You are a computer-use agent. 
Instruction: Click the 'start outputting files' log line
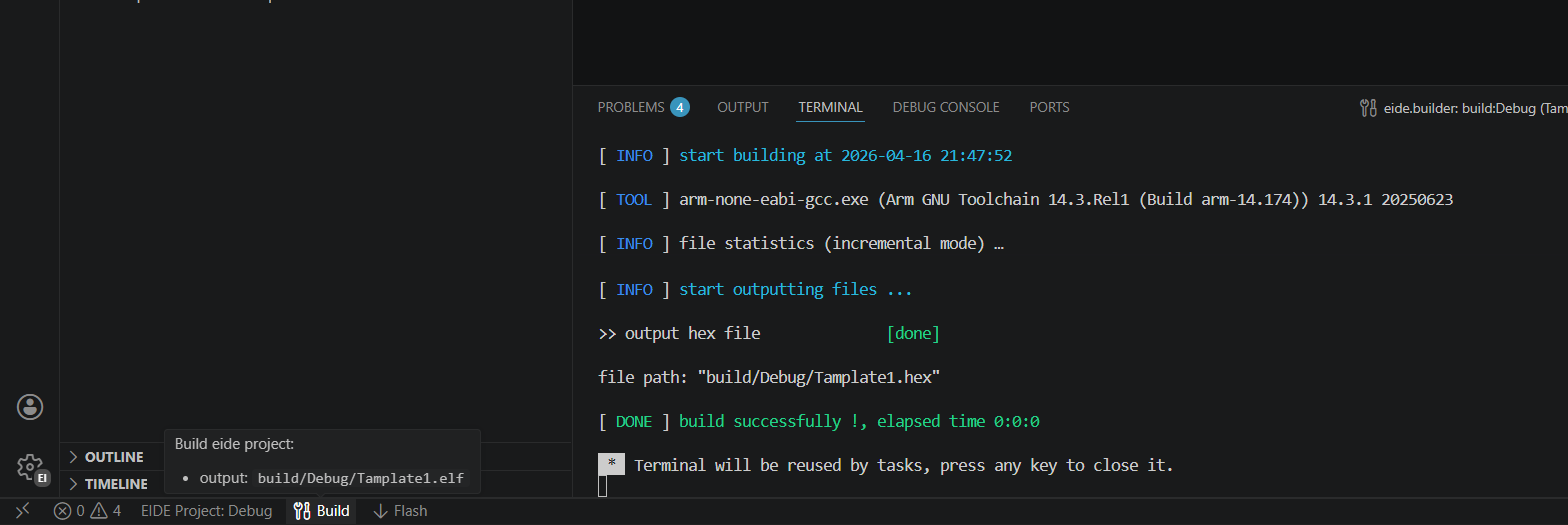tap(755, 290)
